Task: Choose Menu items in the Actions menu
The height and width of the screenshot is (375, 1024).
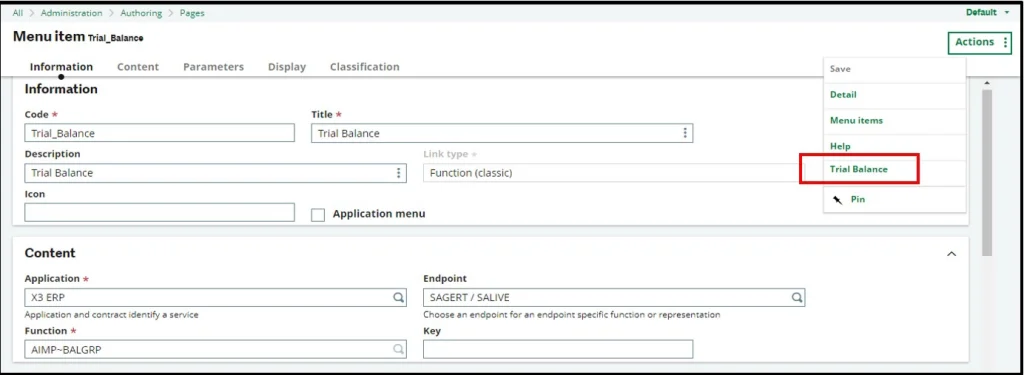Action: tap(894, 121)
